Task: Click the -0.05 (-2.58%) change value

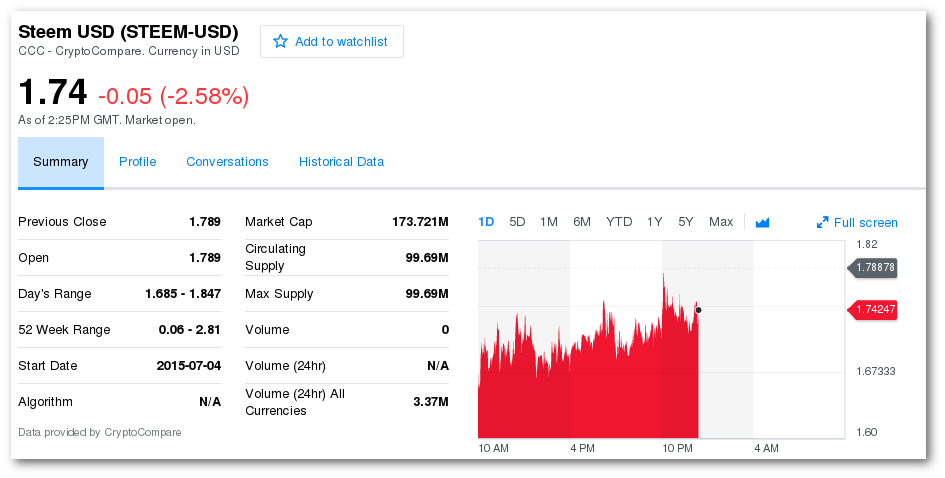Action: (x=174, y=96)
